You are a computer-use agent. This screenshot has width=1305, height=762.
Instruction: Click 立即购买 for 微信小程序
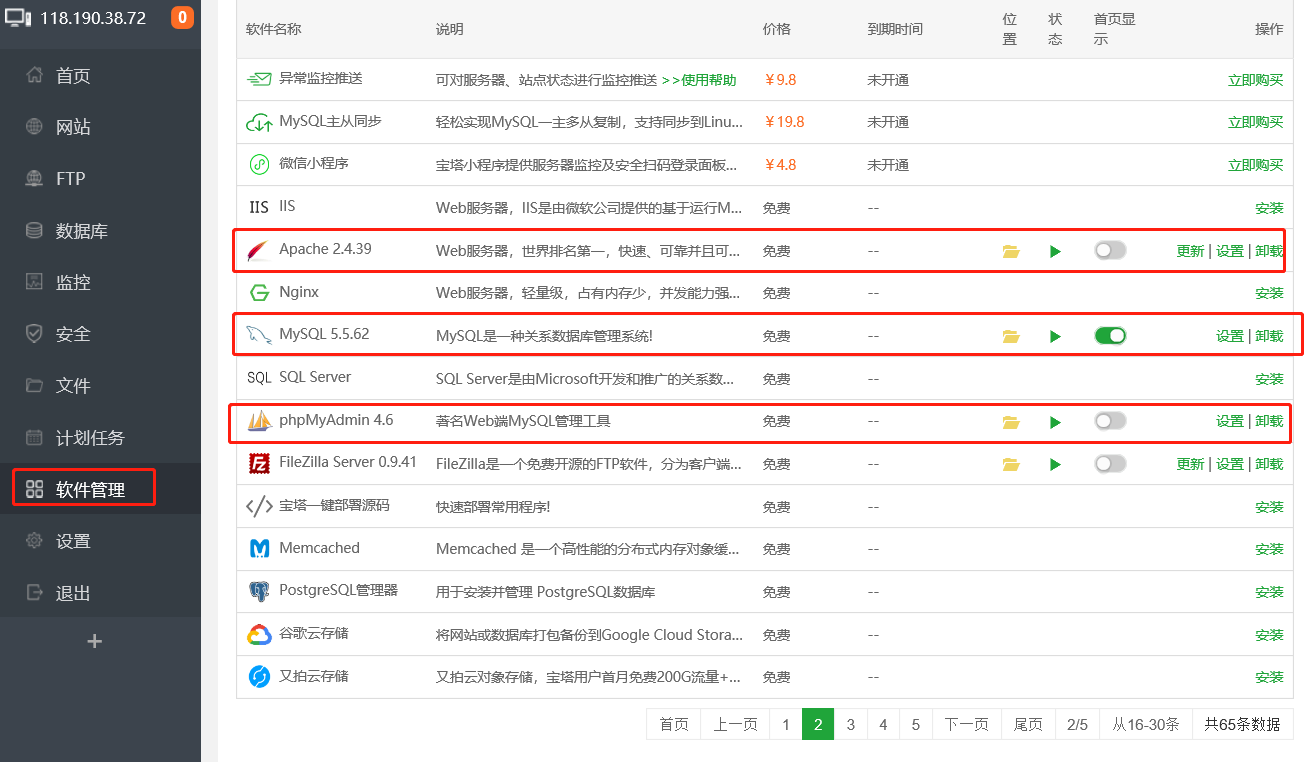pyautogui.click(x=1255, y=165)
